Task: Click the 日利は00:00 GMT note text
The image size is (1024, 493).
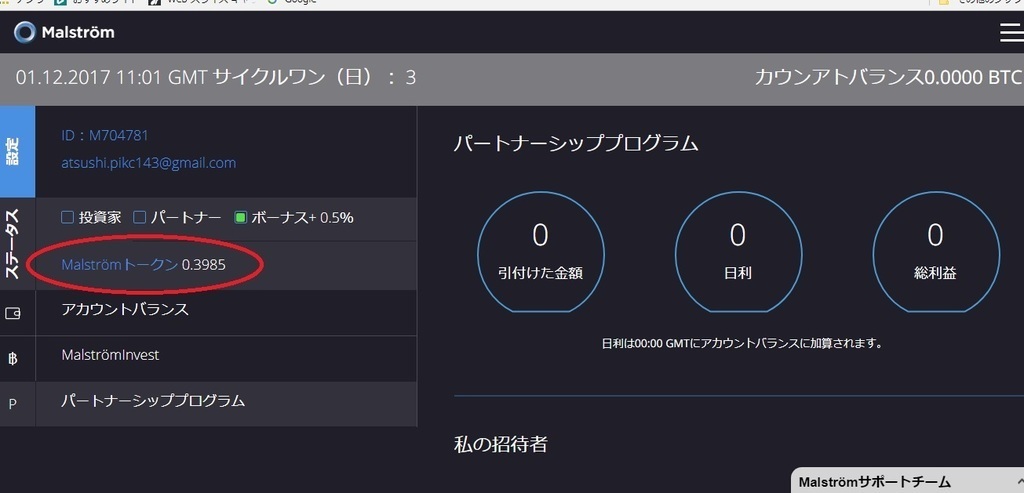Action: (742, 343)
